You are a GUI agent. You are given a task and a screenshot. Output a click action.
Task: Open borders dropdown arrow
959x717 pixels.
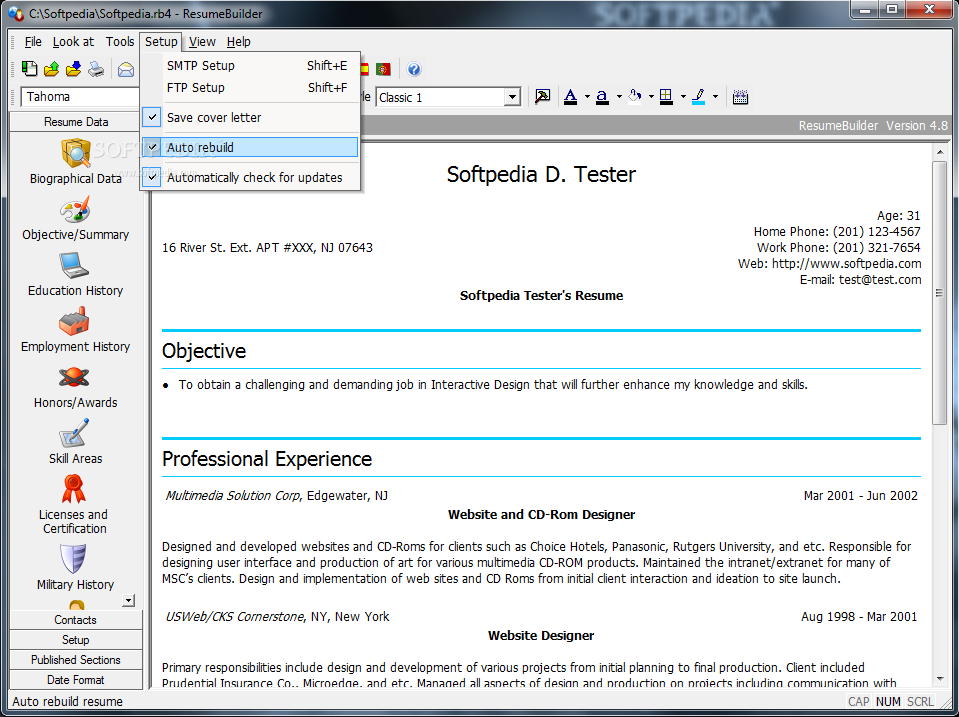683,97
